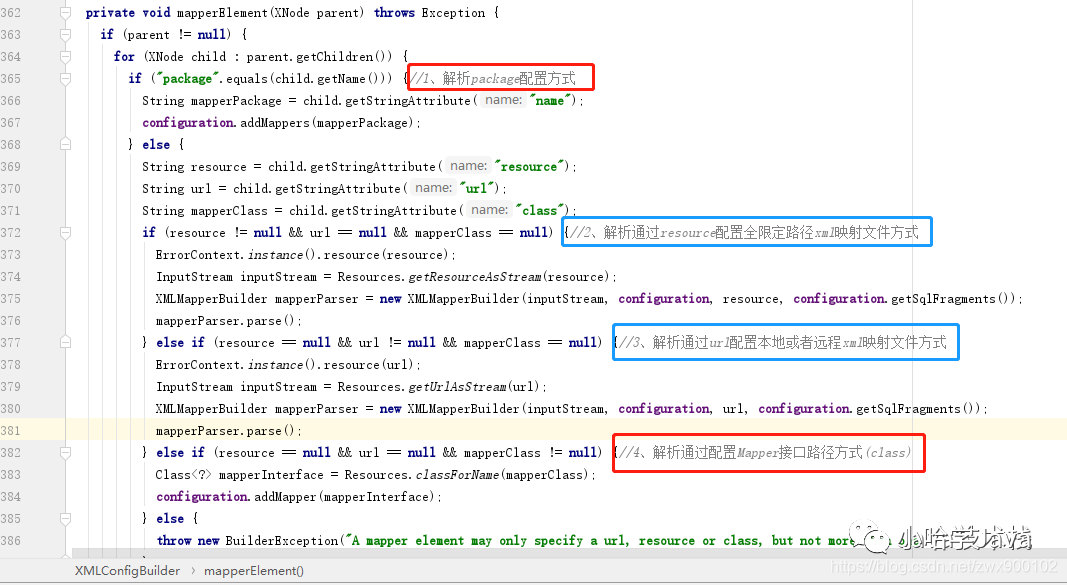Click the "url" string literal on line 370
Screen dimensions: 1067x585
[478, 188]
